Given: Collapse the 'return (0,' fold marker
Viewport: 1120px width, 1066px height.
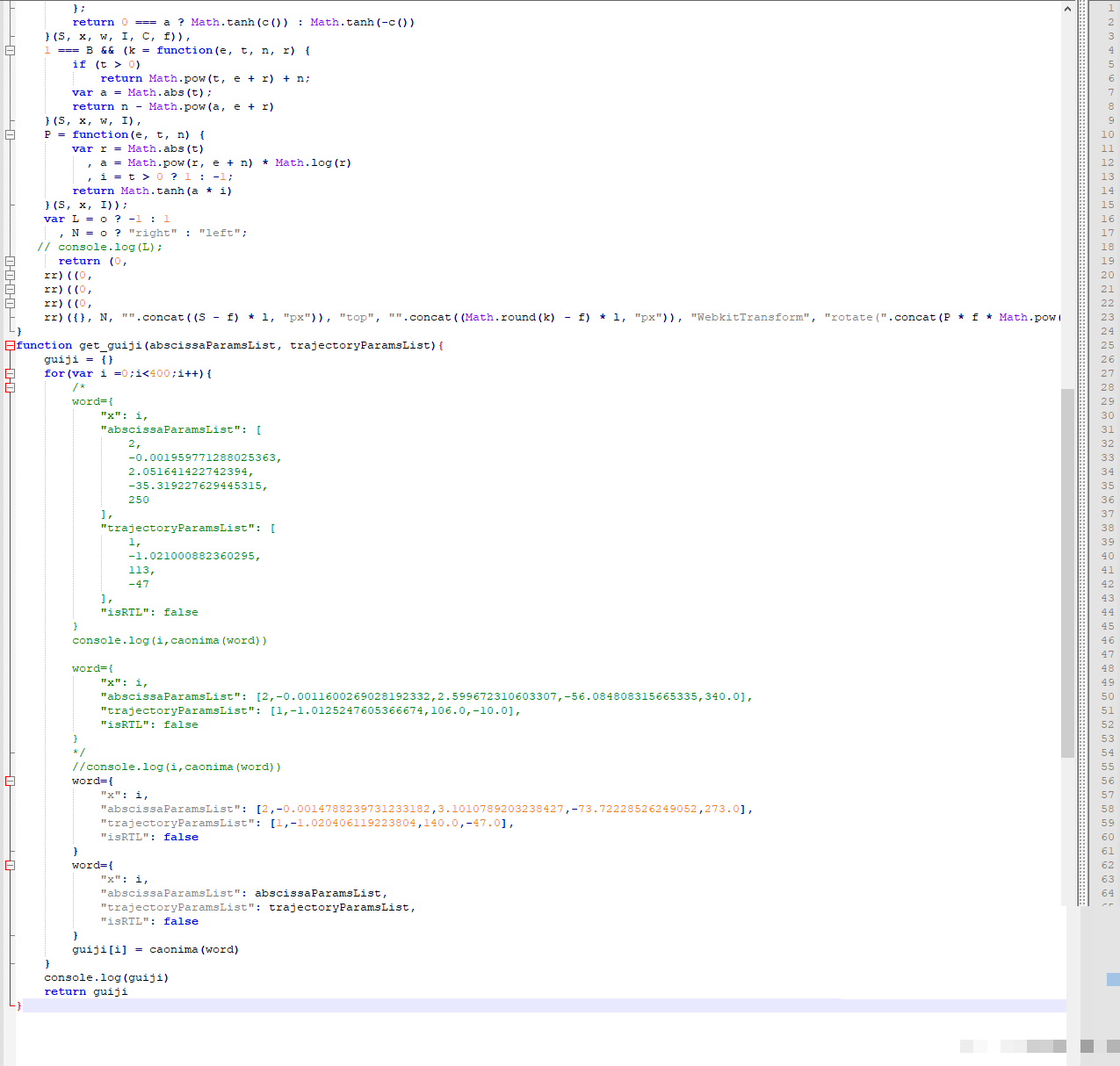Looking at the screenshot, I should coord(10,261).
